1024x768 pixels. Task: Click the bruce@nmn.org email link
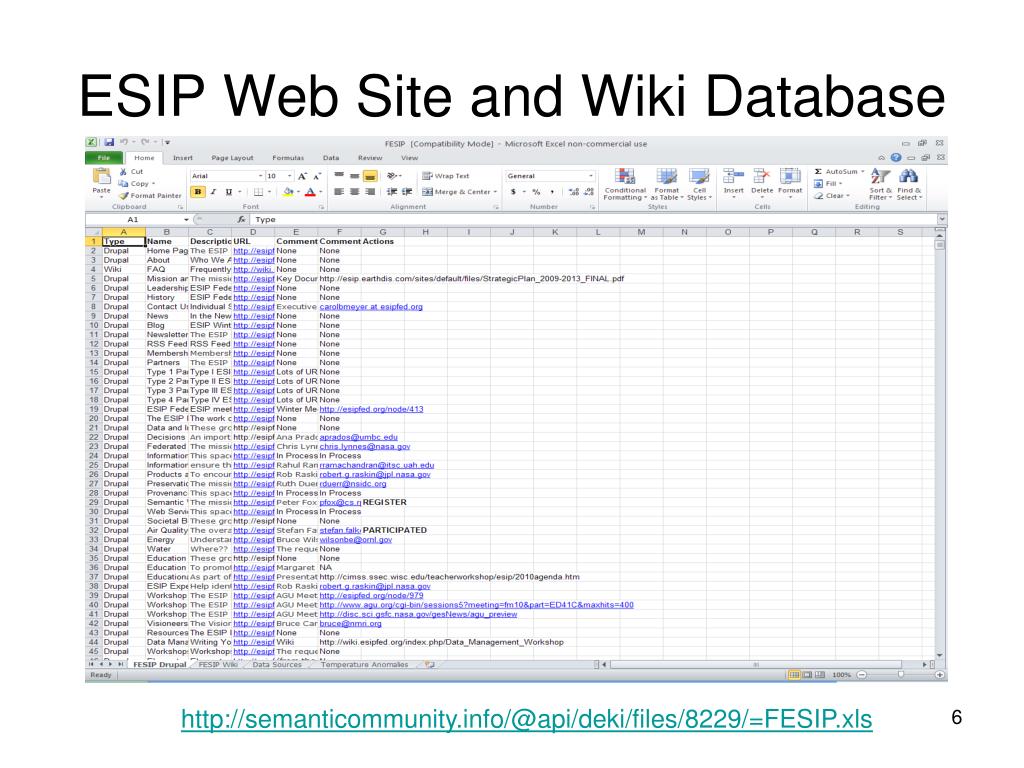[351, 624]
